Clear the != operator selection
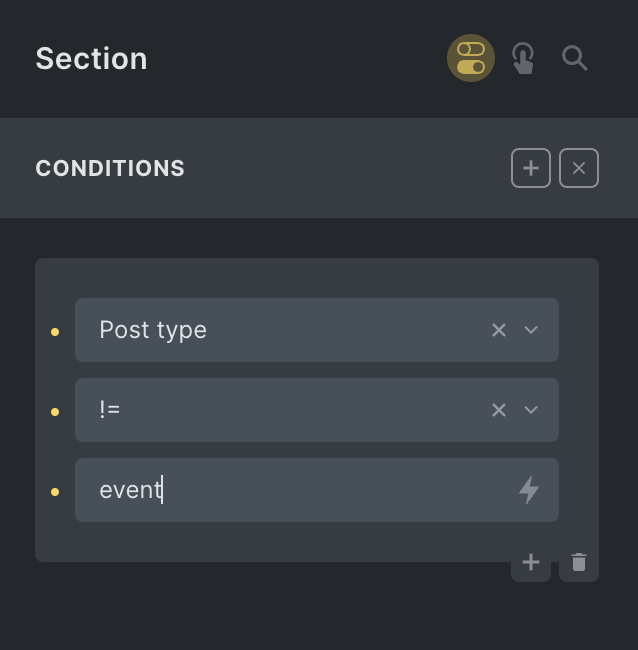 [x=499, y=410]
